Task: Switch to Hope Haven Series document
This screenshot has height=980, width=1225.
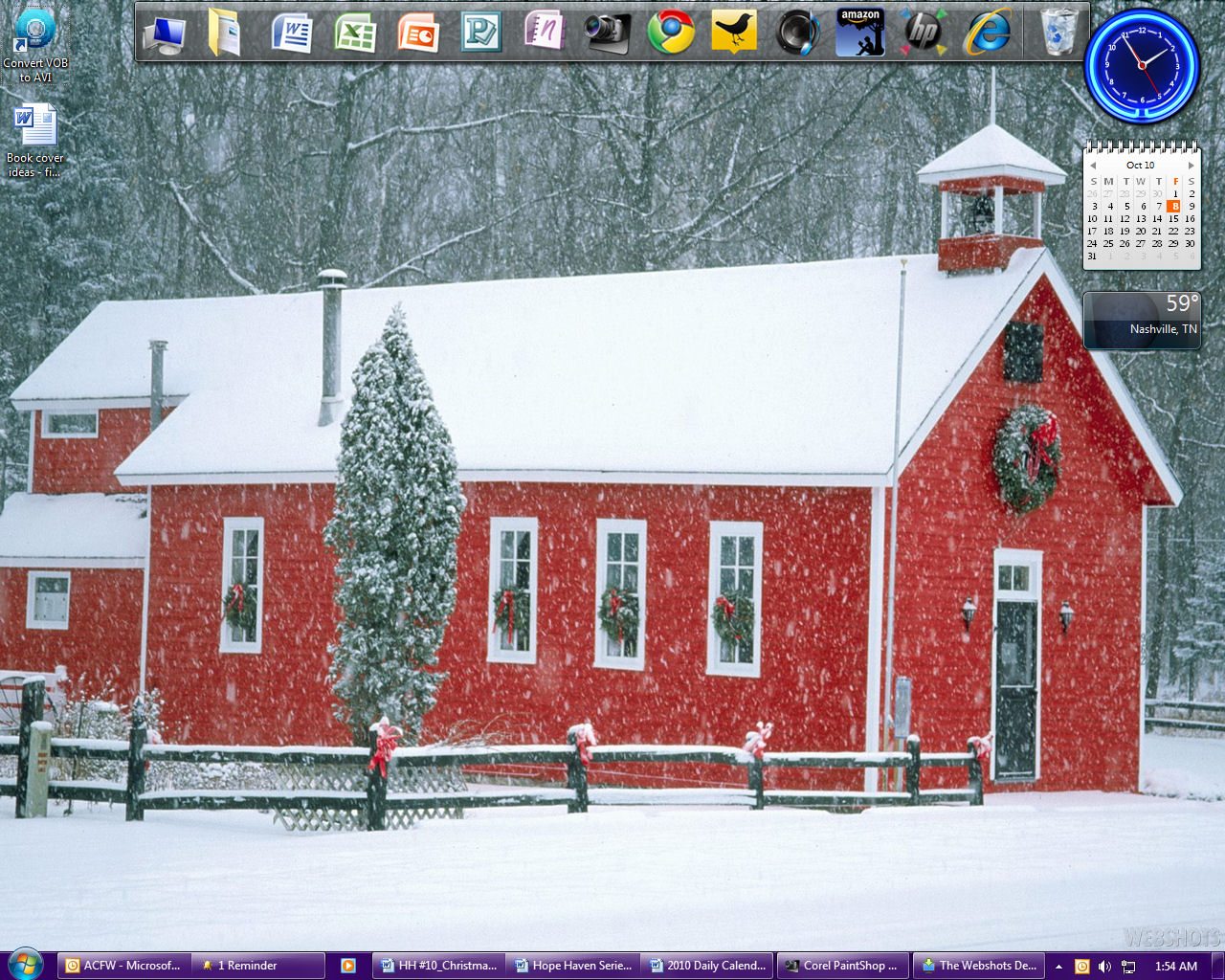Action: pyautogui.click(x=572, y=966)
